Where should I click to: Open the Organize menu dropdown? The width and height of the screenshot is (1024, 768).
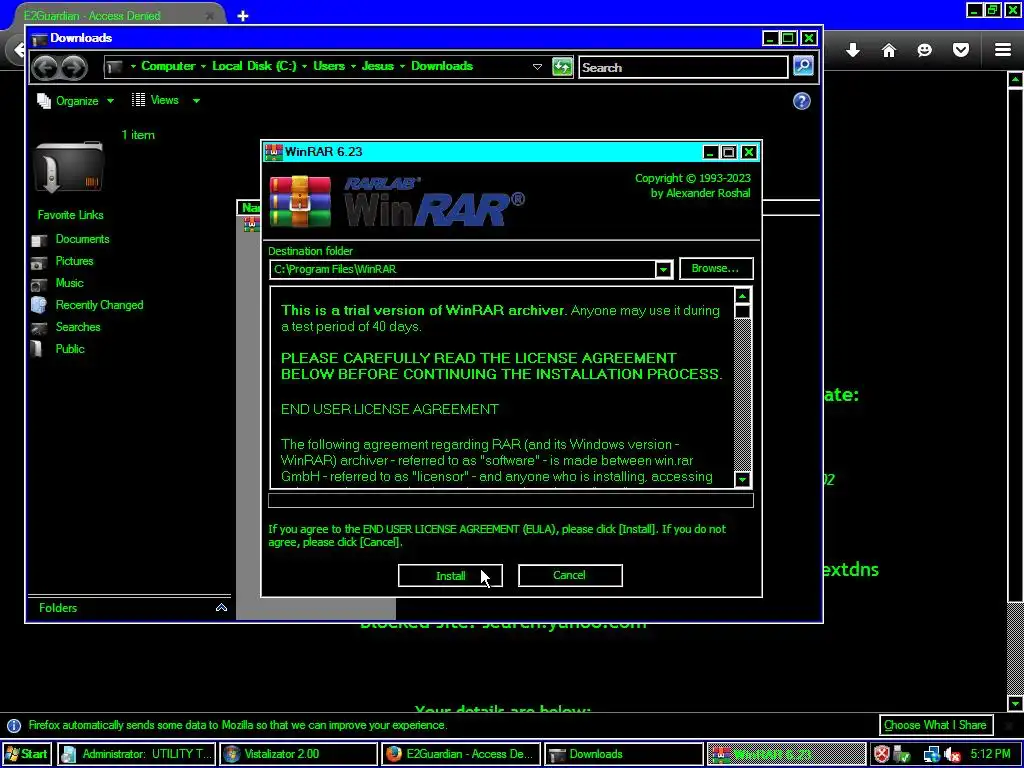(x=76, y=101)
